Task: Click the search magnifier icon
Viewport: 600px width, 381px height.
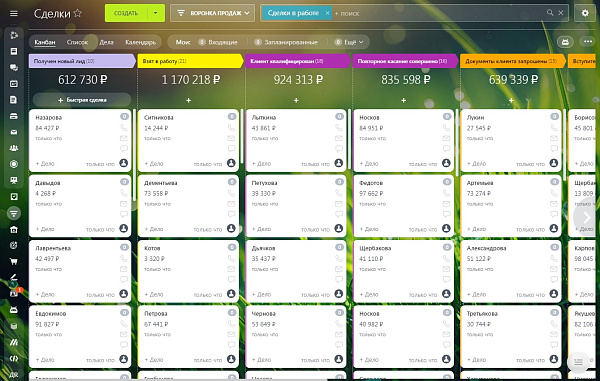Action: point(550,13)
